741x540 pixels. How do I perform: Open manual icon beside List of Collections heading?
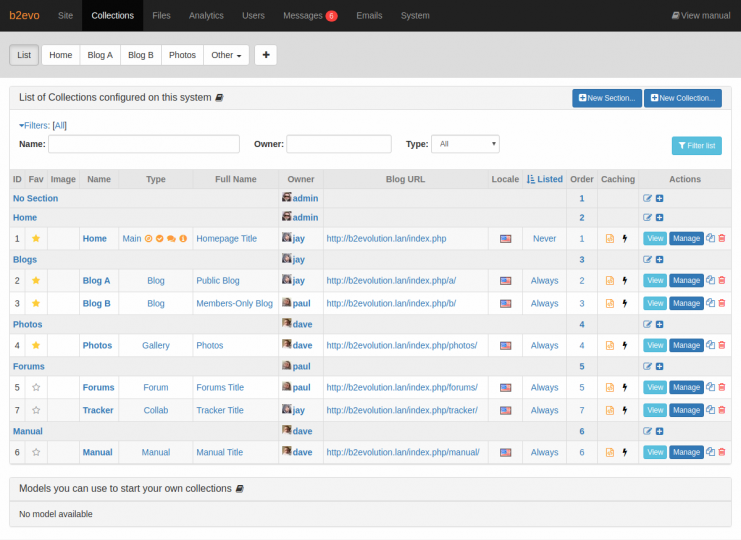[x=220, y=98]
